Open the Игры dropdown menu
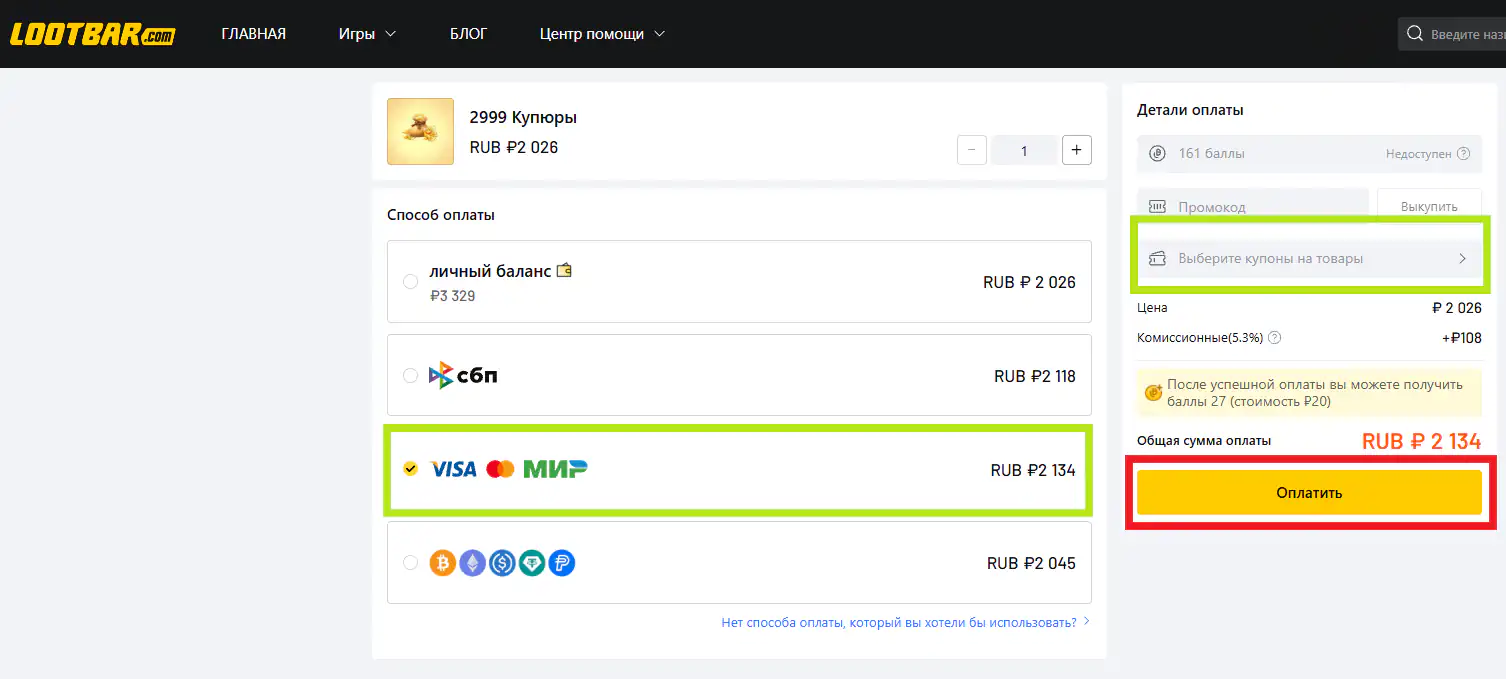The image size is (1506, 679). [367, 34]
